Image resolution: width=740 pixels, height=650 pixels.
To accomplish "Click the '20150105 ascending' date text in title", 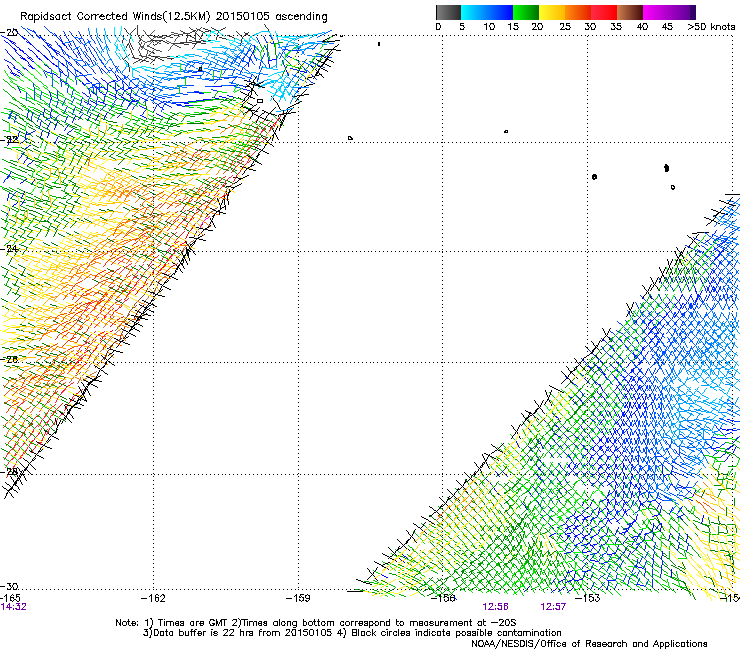I will [272, 17].
